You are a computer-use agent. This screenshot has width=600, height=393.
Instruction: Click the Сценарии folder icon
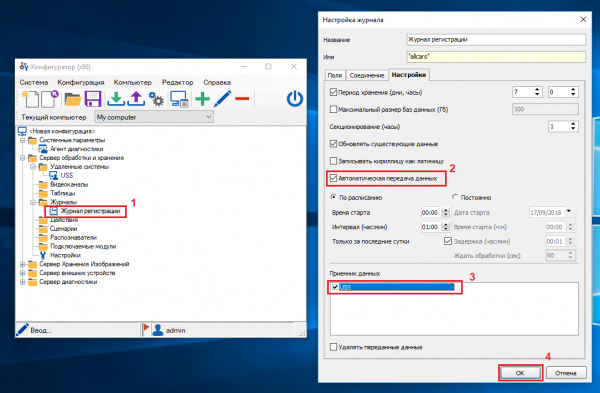[43, 229]
